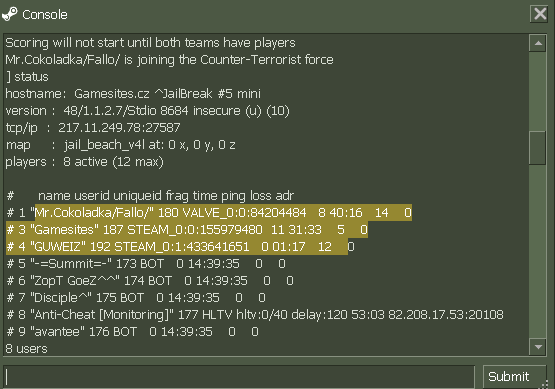
Task: Click the tcp/ip address line
Action: tap(93, 128)
